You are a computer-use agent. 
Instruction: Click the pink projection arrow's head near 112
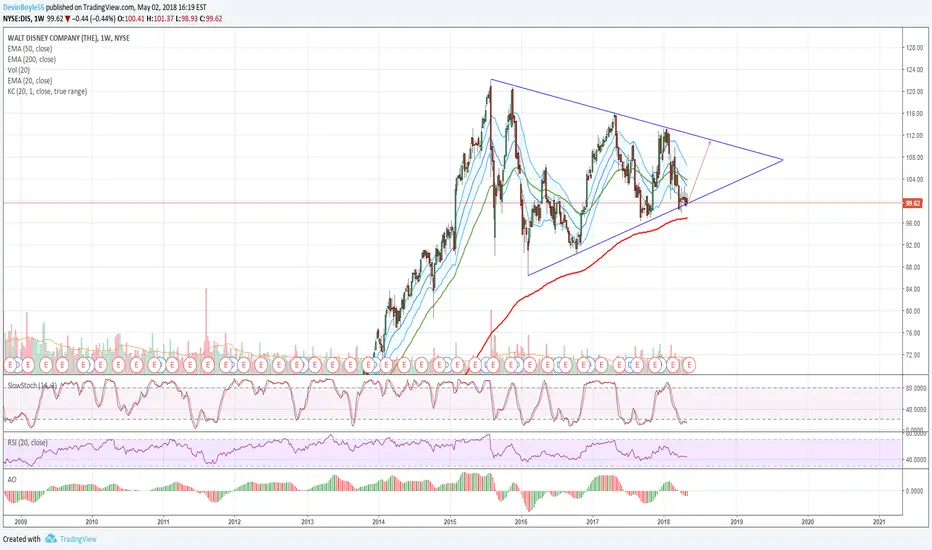[x=710, y=142]
